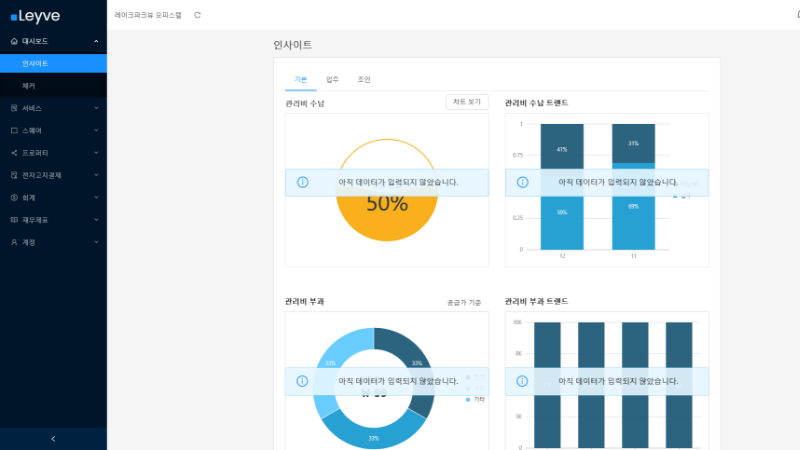Image resolution: width=800 pixels, height=450 pixels.
Task: Switch to the 입주 tab
Action: pyautogui.click(x=332, y=80)
